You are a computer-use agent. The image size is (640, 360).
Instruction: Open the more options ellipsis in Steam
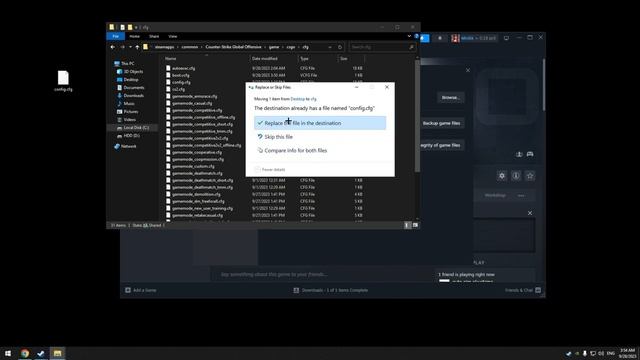pos(521,196)
